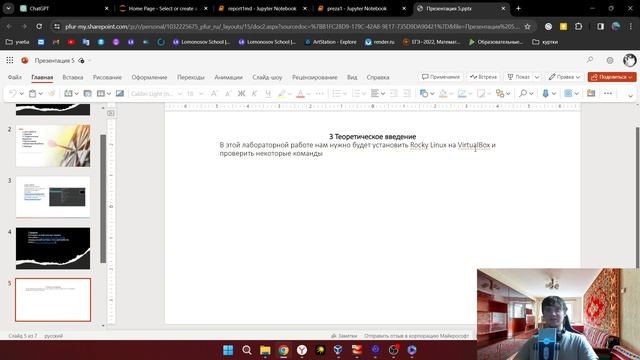Click the Поделиться share button
640x360 pixels.
(612, 77)
